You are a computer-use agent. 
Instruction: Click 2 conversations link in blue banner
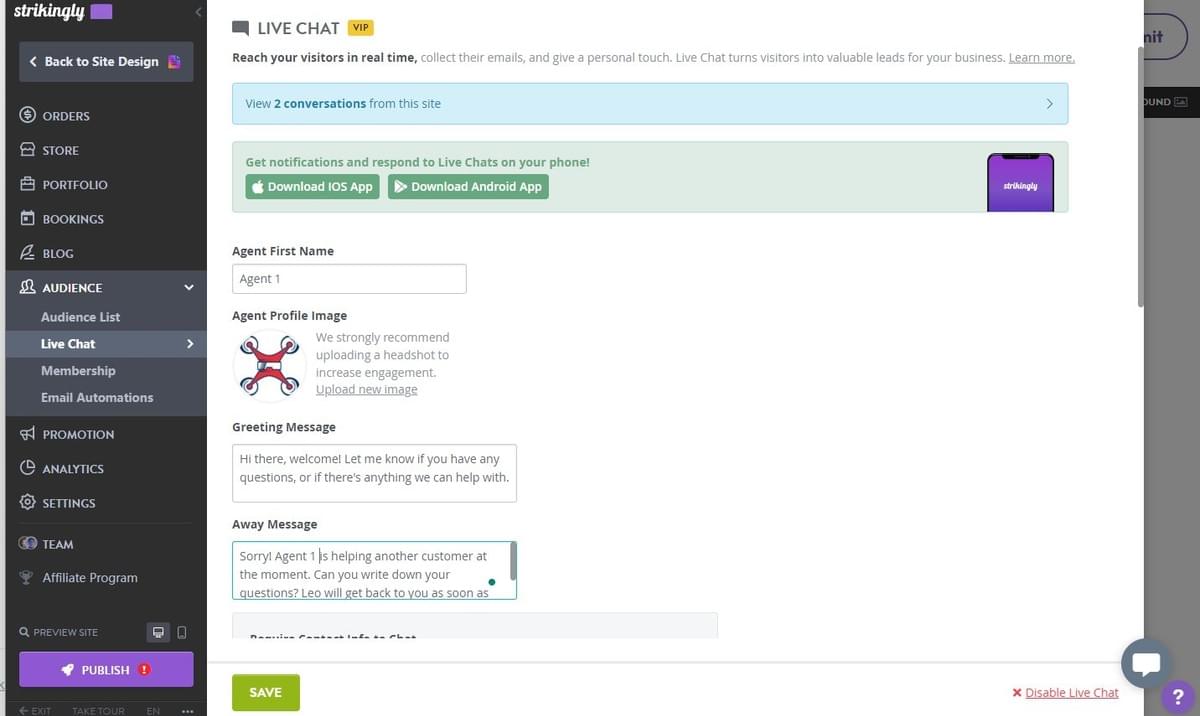coord(320,104)
